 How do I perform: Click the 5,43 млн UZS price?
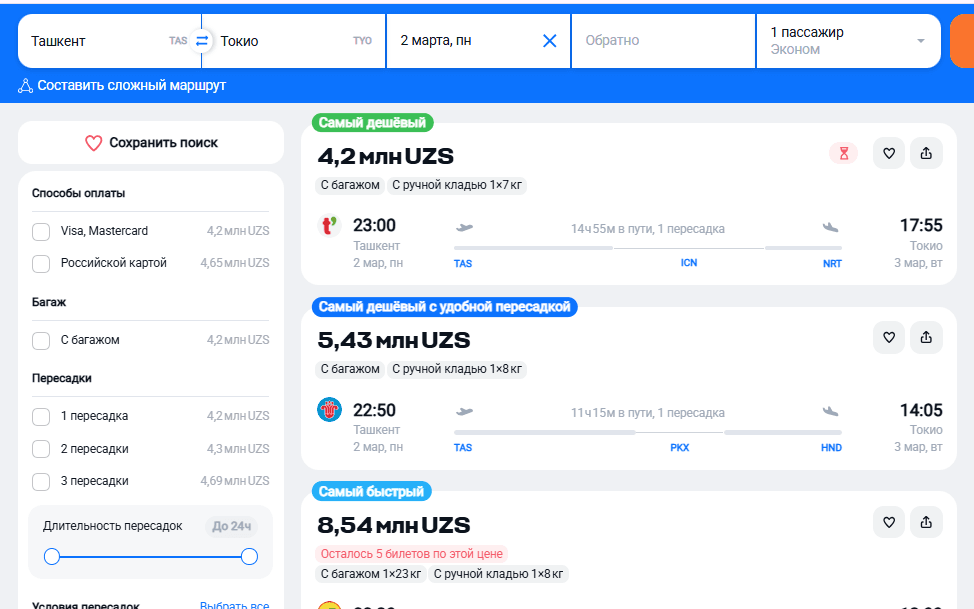(394, 341)
